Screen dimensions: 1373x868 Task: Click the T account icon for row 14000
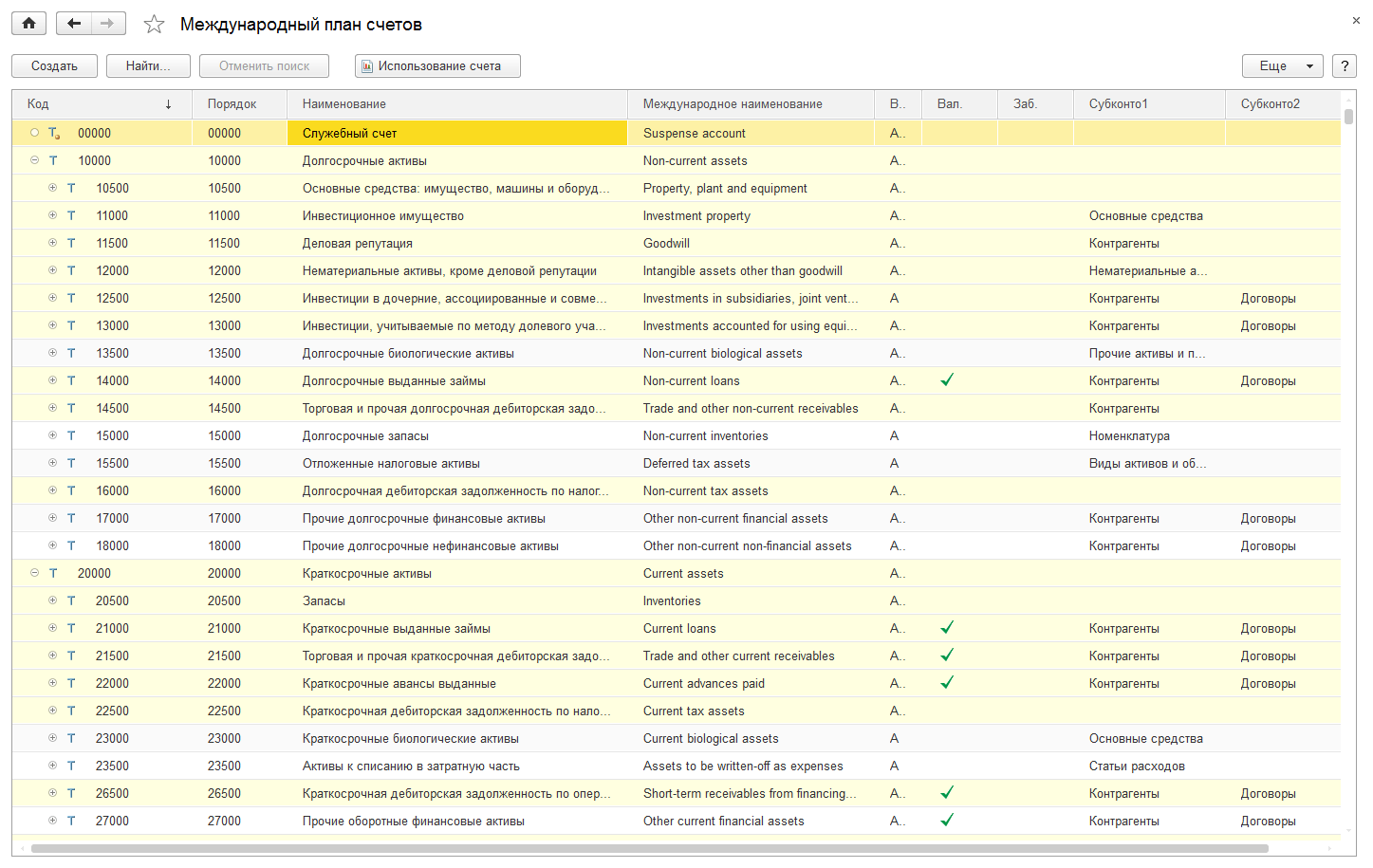point(71,380)
